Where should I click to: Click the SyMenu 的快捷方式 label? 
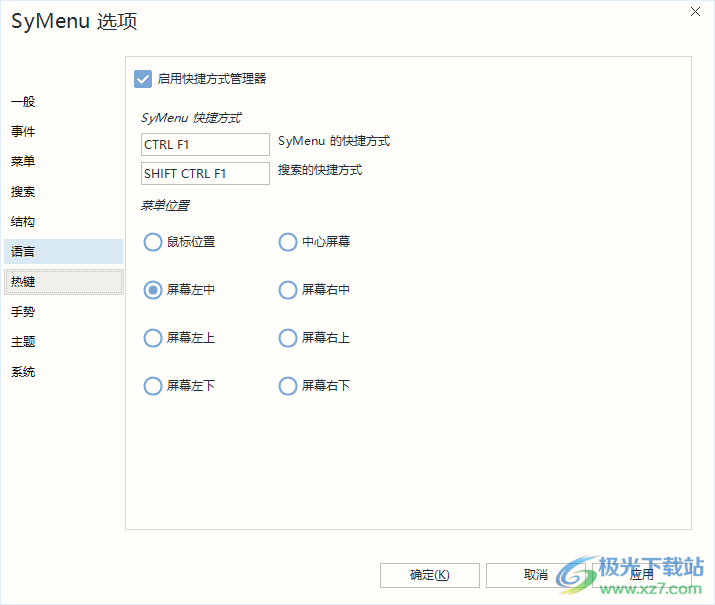point(334,141)
